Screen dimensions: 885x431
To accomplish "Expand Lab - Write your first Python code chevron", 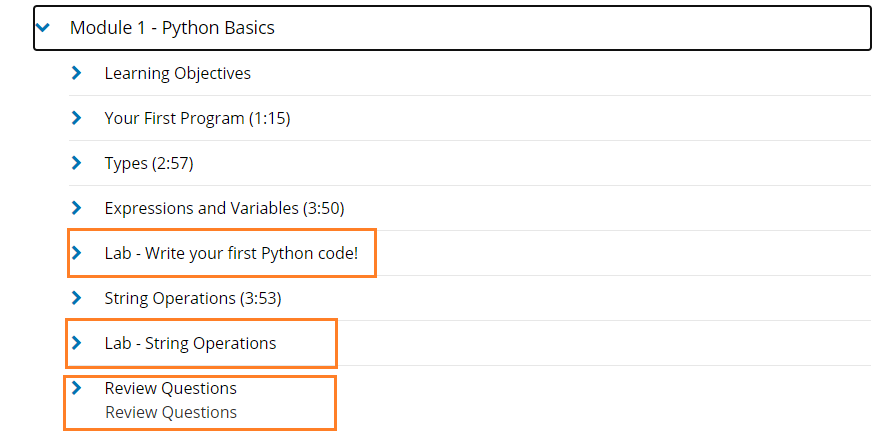I will [x=77, y=253].
